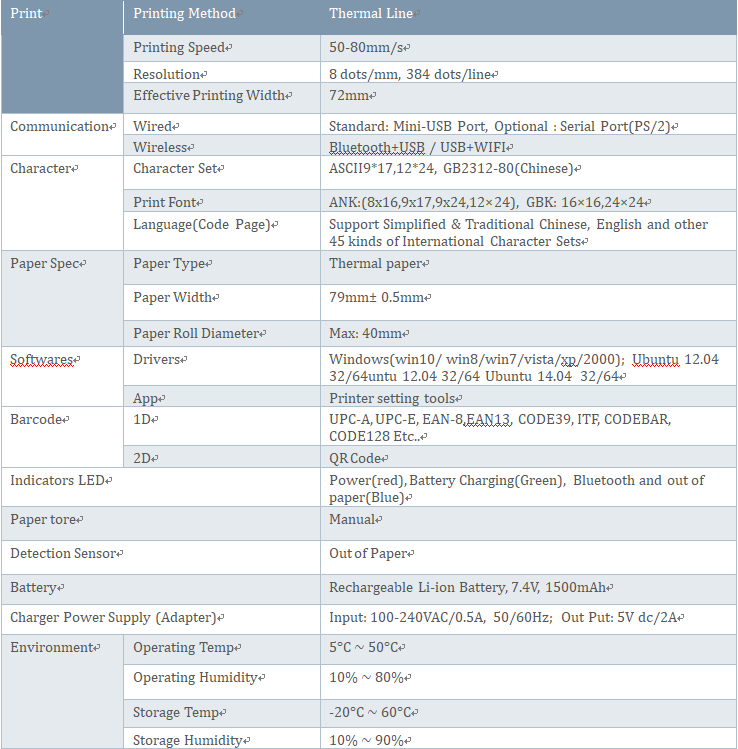Select the '72mm' value cell
This screenshot has width=738, height=749.
528,98
